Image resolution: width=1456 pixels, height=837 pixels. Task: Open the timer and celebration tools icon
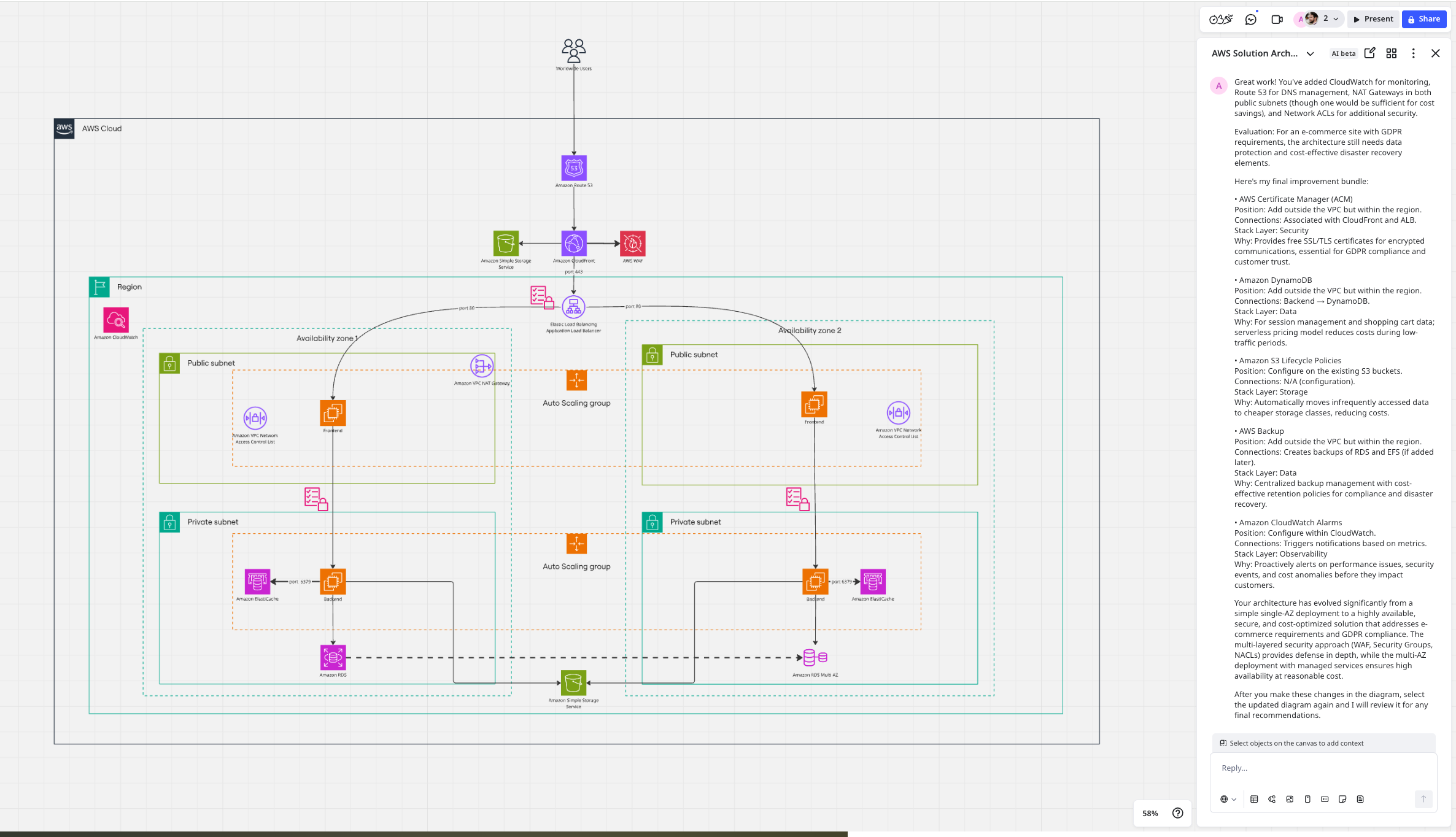point(1220,19)
